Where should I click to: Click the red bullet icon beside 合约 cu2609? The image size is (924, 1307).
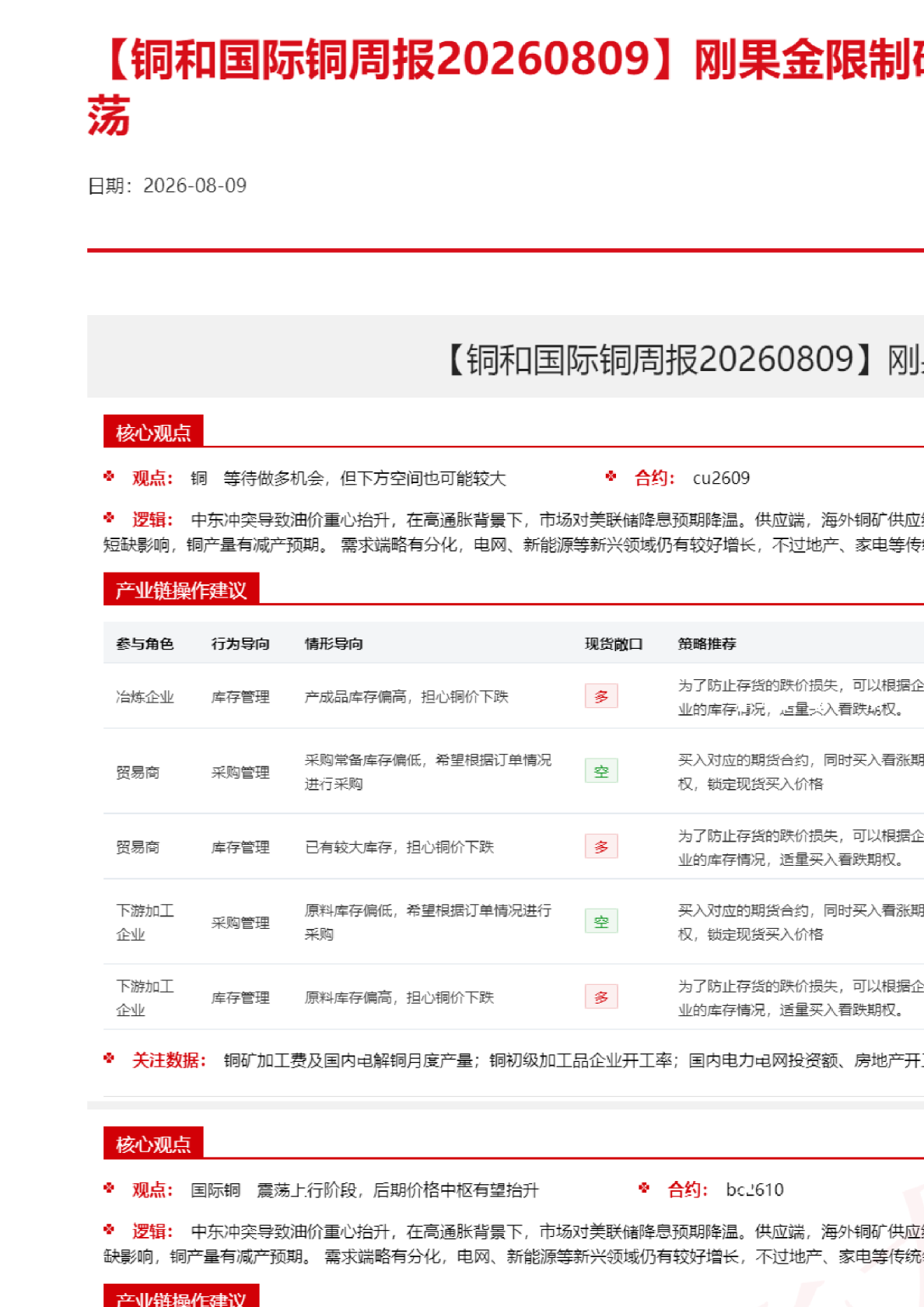point(611,476)
